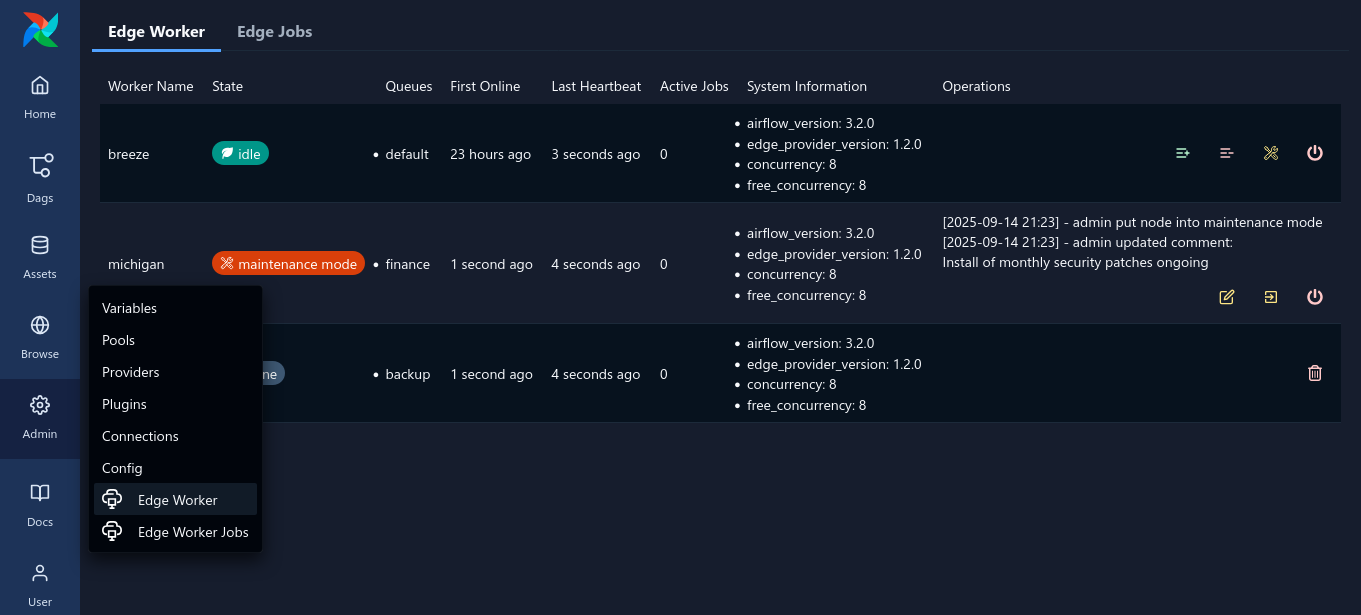1361x615 pixels.
Task: Click the Airflow pinwheel logo
Action: click(x=40, y=30)
